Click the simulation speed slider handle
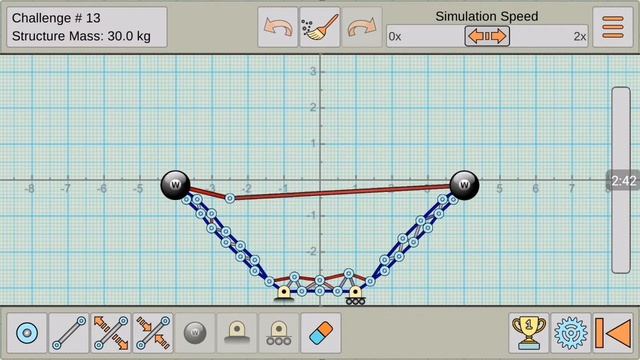 (x=487, y=36)
